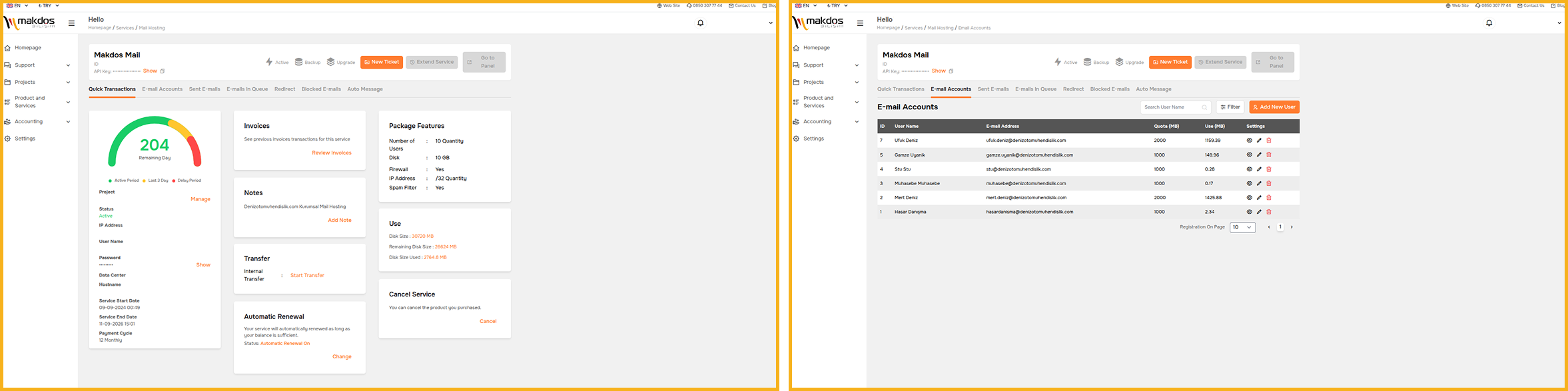
Task: Toggle hamburger sidebar menu on Quick Transactions page
Action: [71, 23]
